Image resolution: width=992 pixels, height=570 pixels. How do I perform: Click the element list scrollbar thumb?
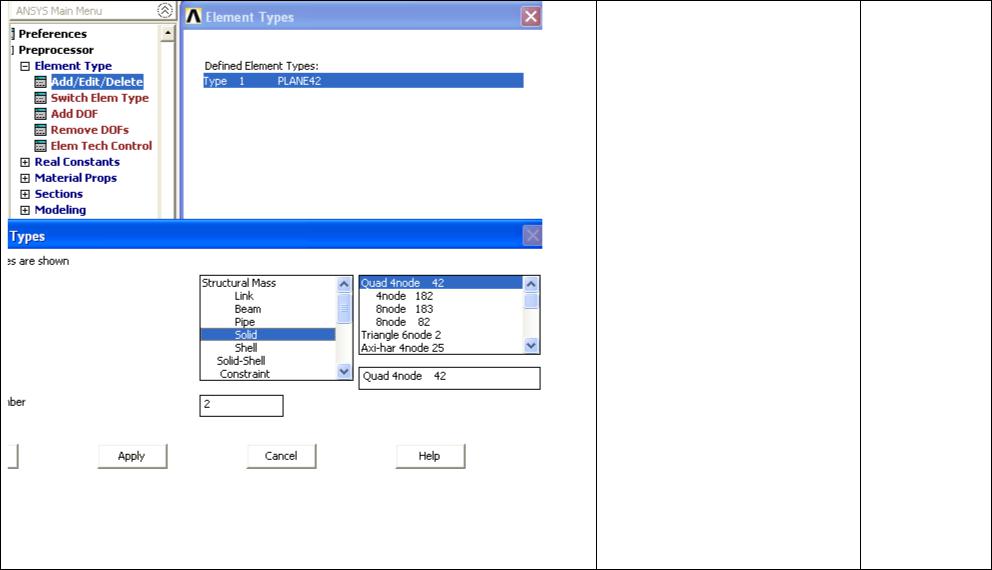(x=531, y=300)
